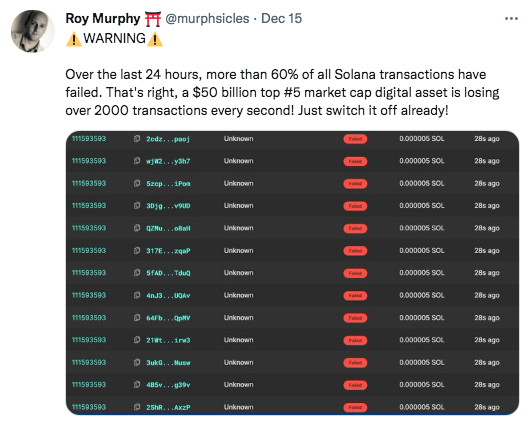Select the Failed badge on 4B5v...g39v row
Screen dimensions: 532x424
tap(355, 385)
